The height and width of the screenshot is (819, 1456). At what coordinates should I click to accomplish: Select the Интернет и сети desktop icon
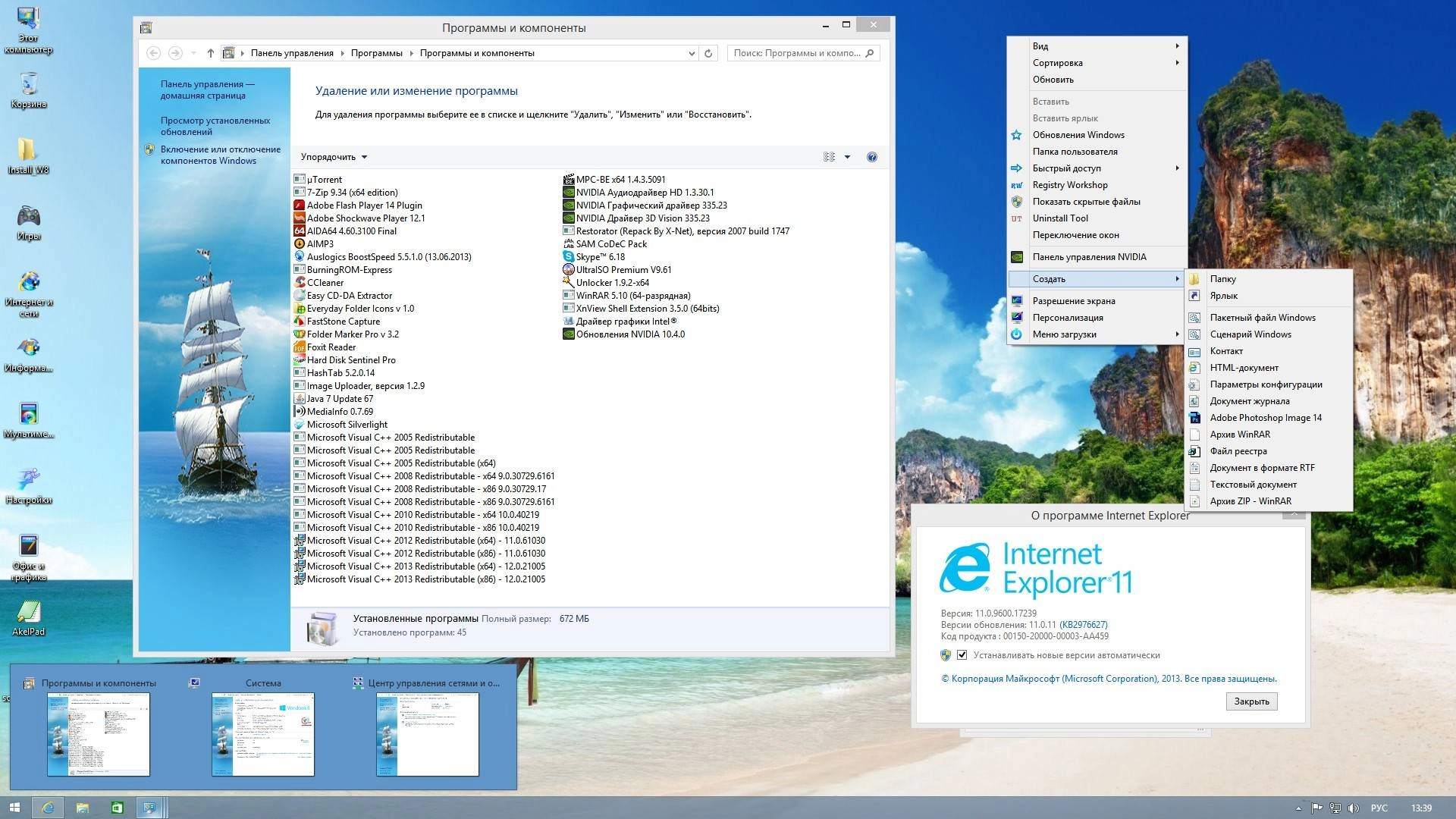pos(28,293)
